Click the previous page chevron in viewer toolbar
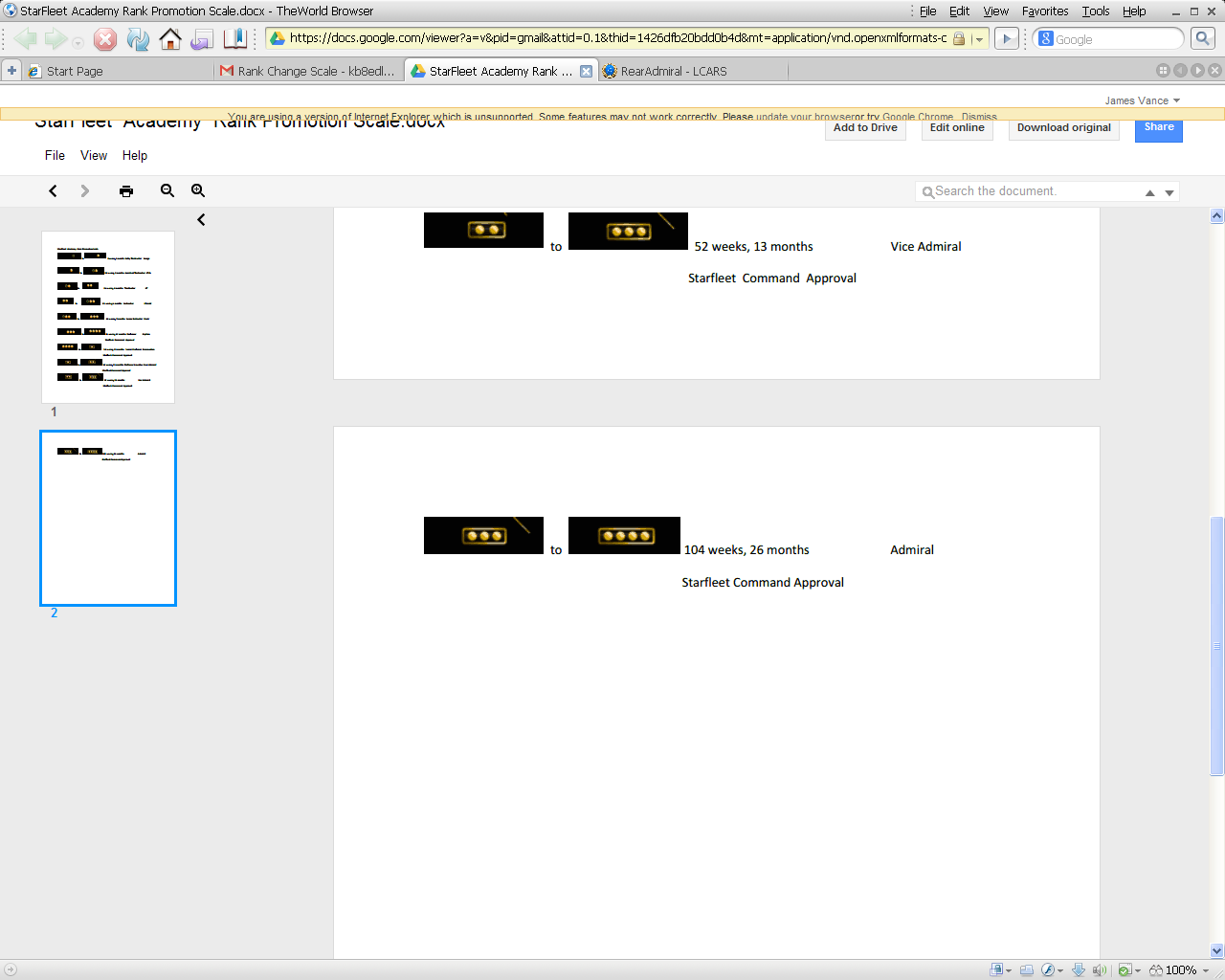The width and height of the screenshot is (1225, 980). tap(53, 190)
